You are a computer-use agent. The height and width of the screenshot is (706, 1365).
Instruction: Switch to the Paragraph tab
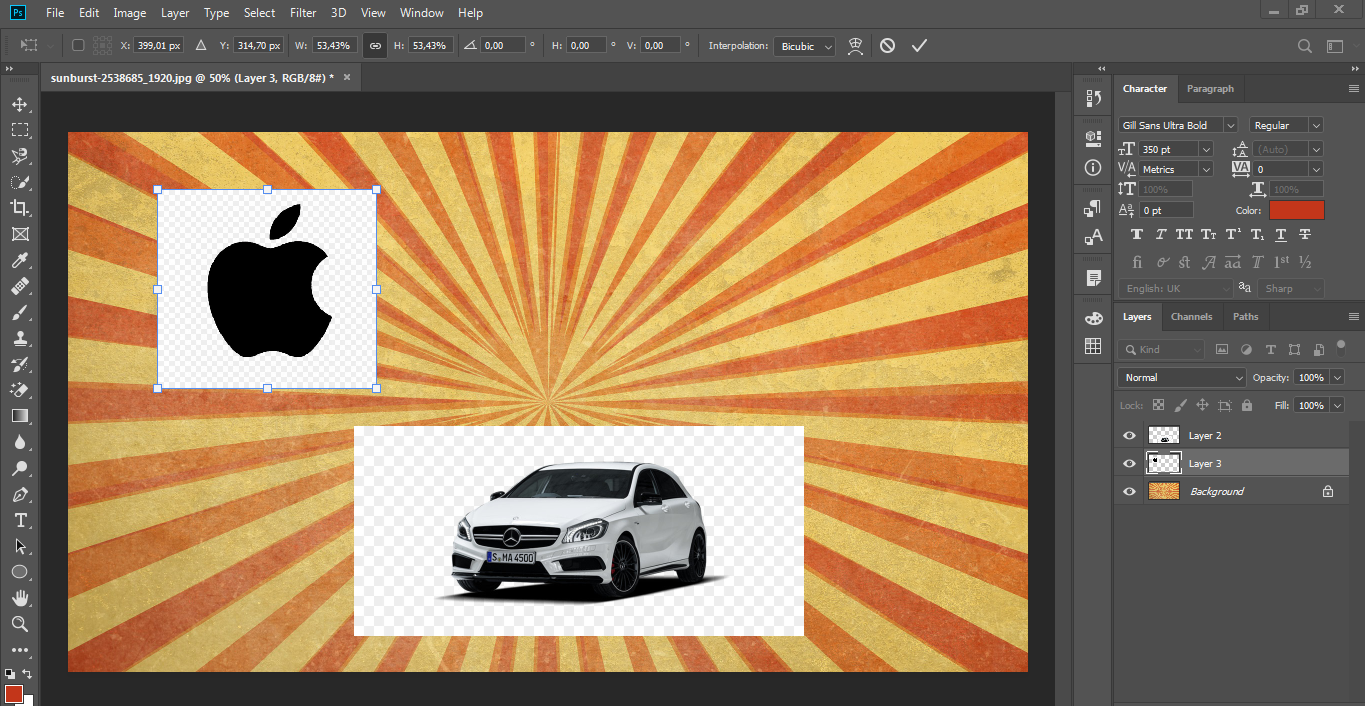(1210, 88)
